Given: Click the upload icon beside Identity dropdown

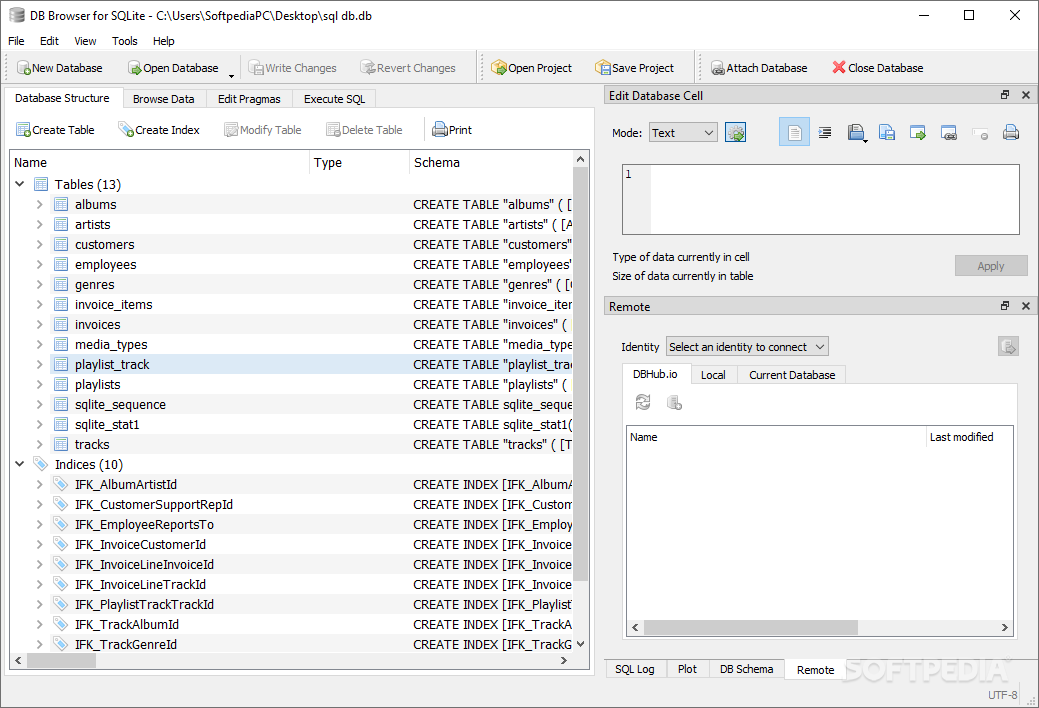Looking at the screenshot, I should tap(1008, 347).
